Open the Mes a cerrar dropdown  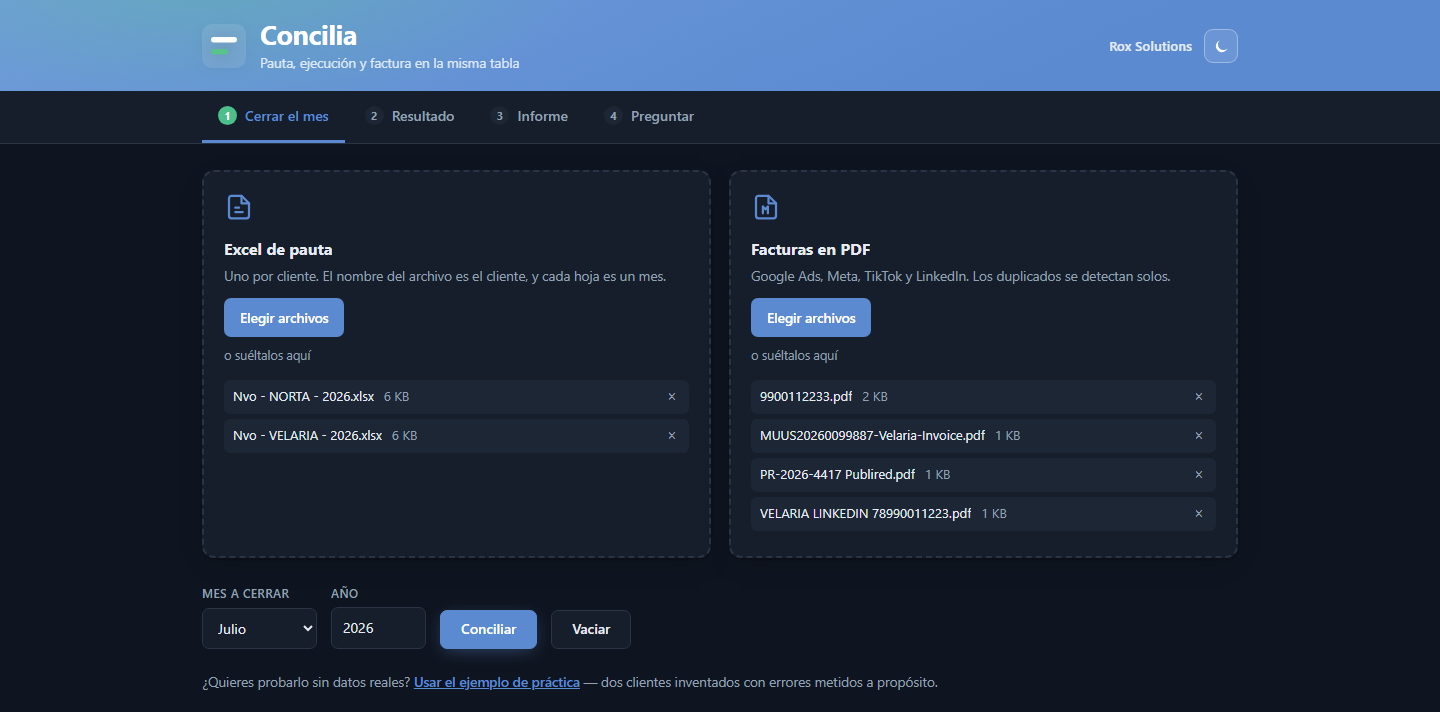(259, 629)
